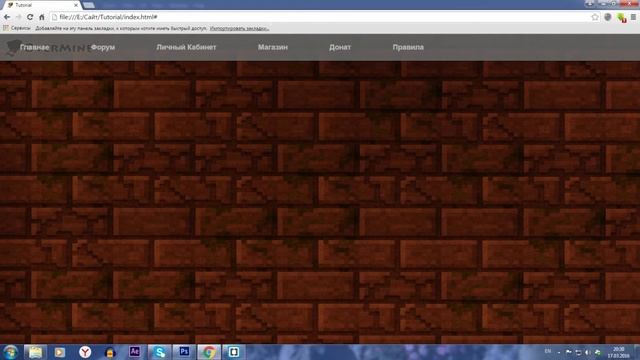The width and height of the screenshot is (640, 360).
Task: Click the green extension icon with red badge
Action: (x=622, y=18)
